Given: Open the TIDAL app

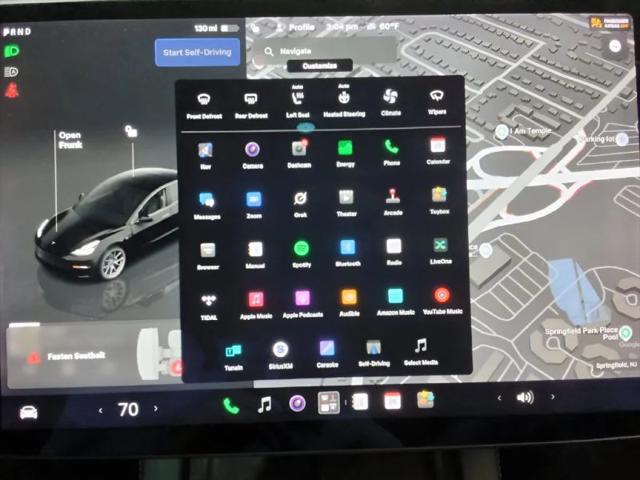Looking at the screenshot, I should click(209, 306).
